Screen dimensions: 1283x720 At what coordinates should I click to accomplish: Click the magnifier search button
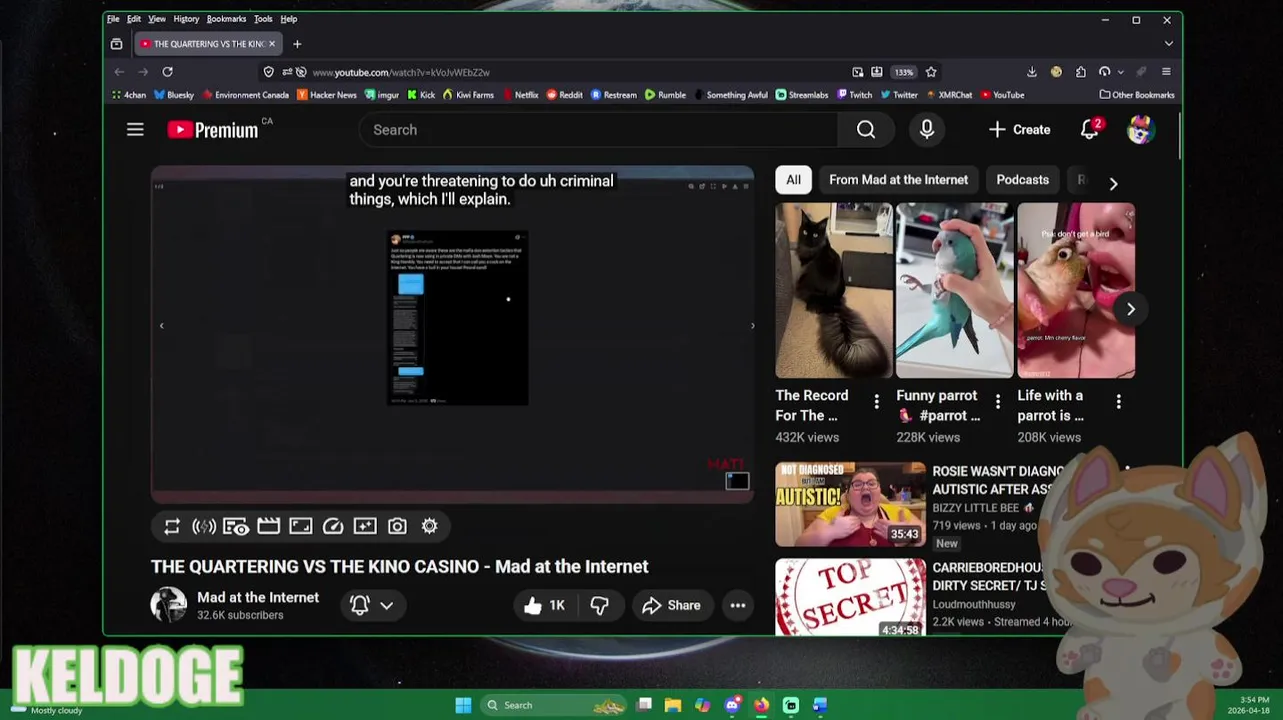(866, 130)
